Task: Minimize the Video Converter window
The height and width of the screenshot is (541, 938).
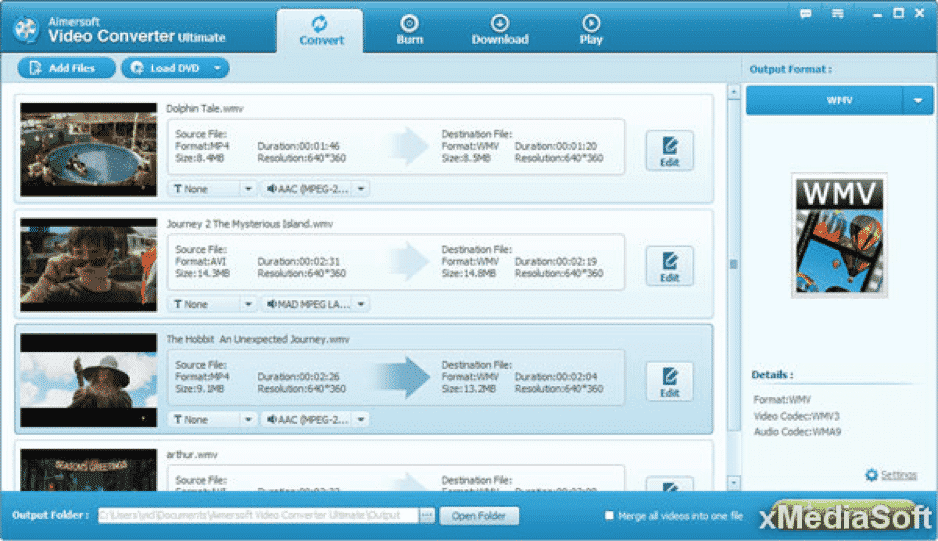Action: tap(877, 14)
